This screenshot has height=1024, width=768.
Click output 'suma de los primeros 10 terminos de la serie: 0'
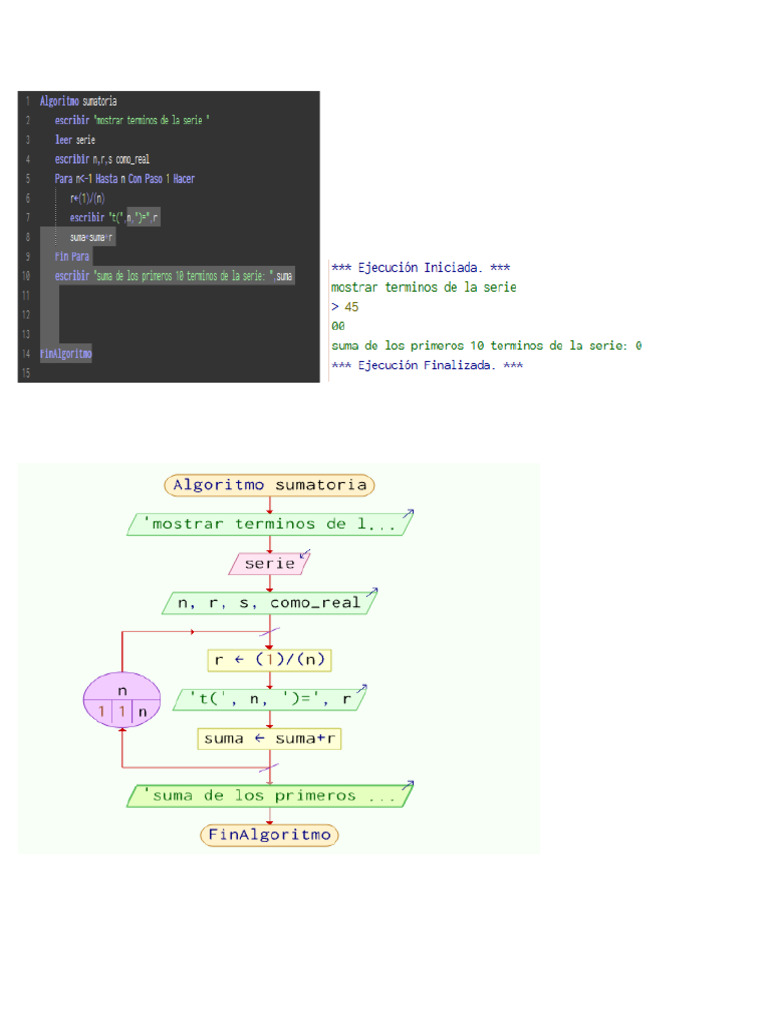(487, 345)
